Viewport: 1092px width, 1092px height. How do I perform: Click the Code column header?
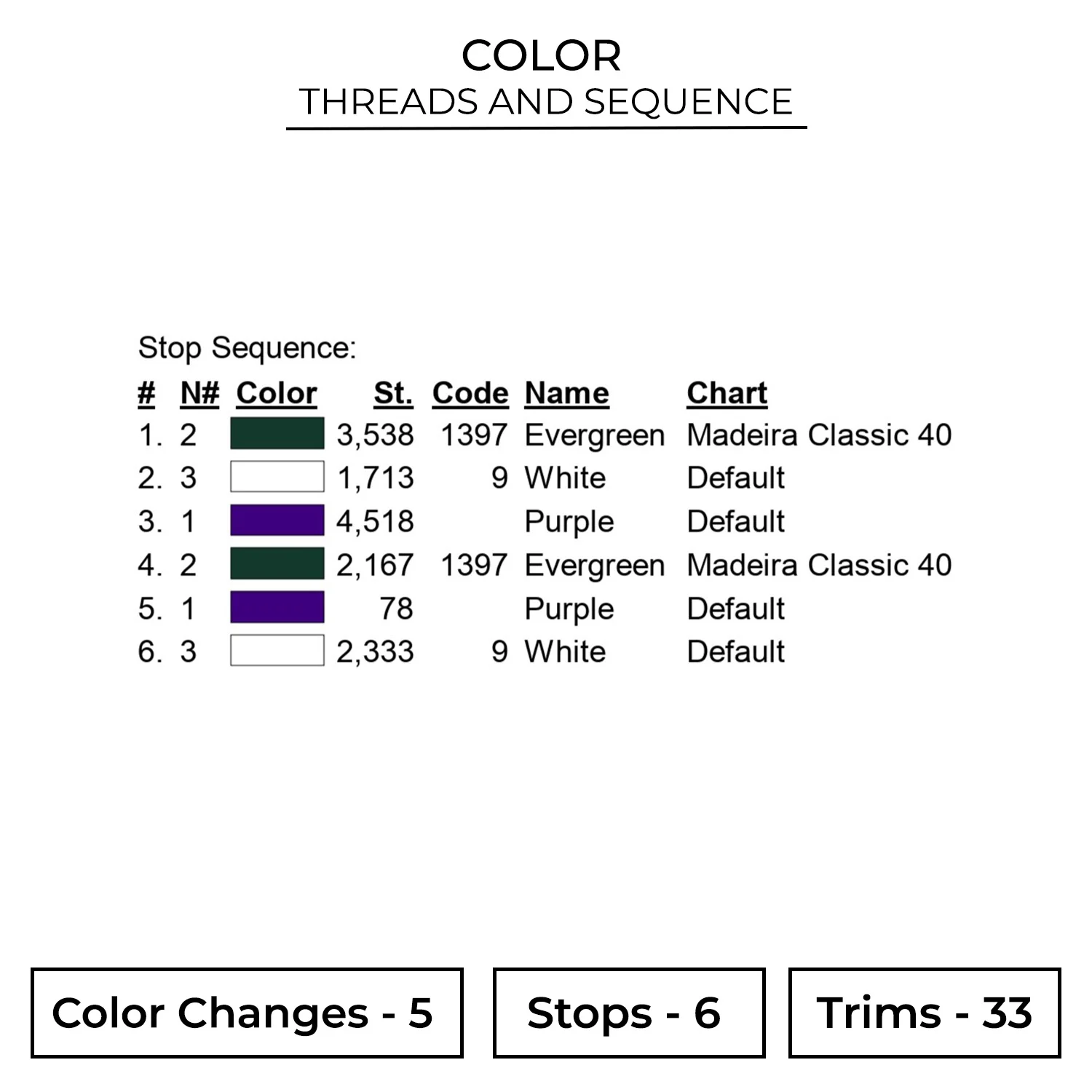pyautogui.click(x=470, y=393)
